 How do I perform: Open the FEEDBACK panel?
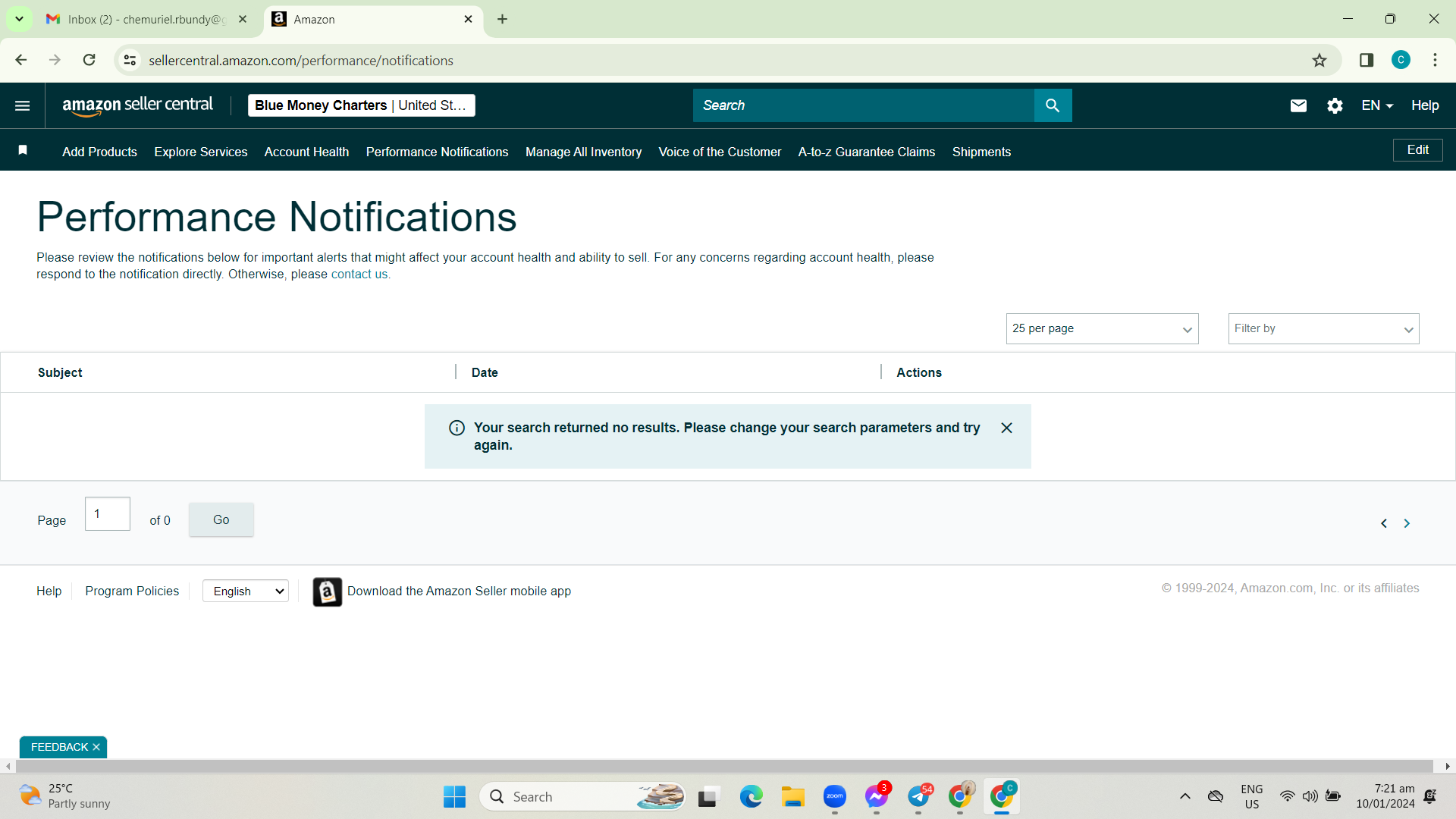click(x=59, y=747)
